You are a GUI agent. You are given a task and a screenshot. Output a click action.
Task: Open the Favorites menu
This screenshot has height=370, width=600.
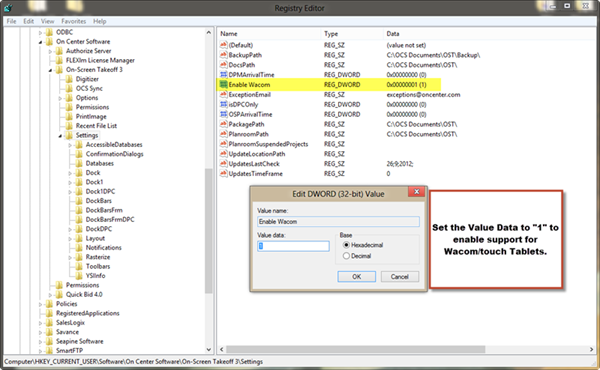(73, 21)
